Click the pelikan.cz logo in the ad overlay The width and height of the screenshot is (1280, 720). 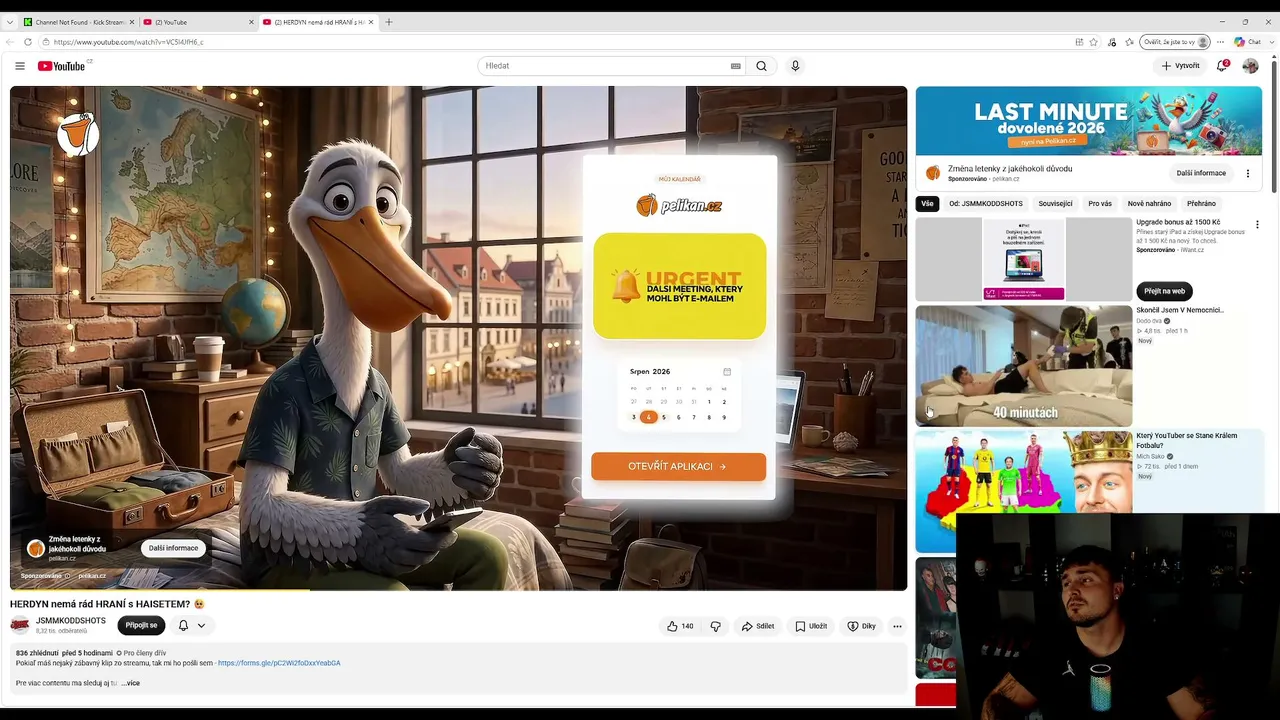click(679, 205)
